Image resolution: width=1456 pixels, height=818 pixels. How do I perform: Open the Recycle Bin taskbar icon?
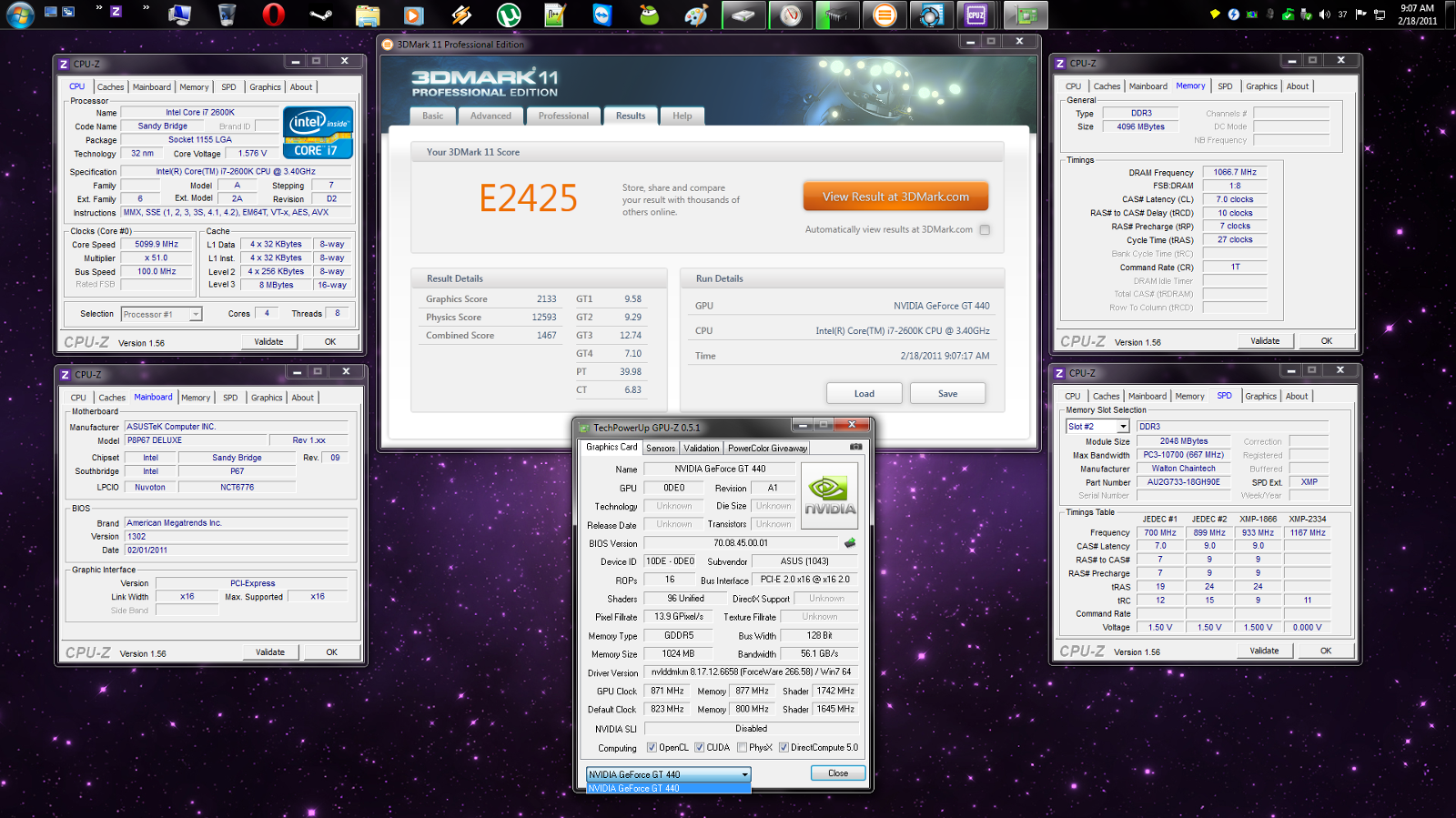click(x=227, y=15)
